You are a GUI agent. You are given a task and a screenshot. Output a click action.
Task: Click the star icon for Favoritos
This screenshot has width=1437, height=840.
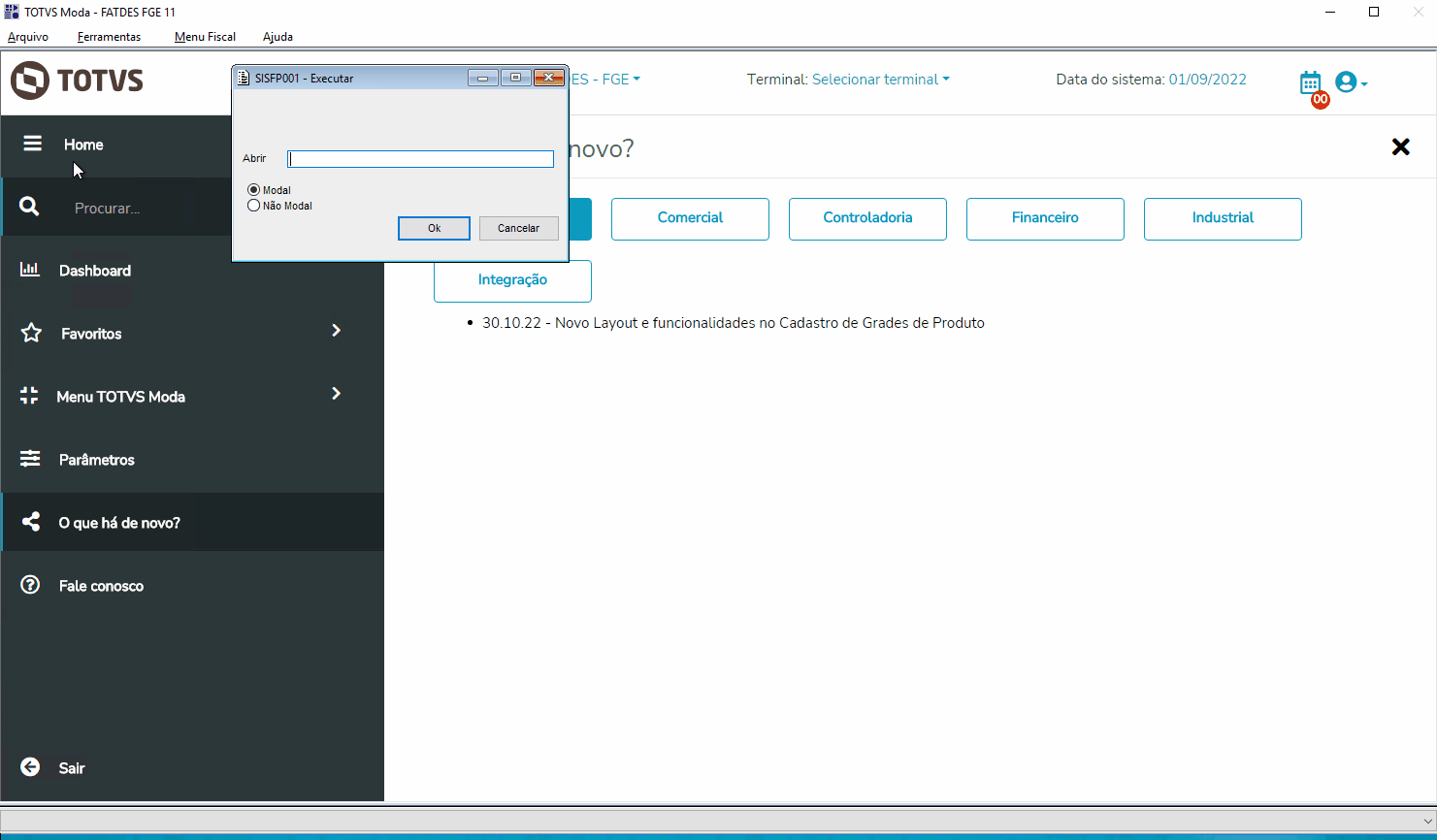coord(31,333)
